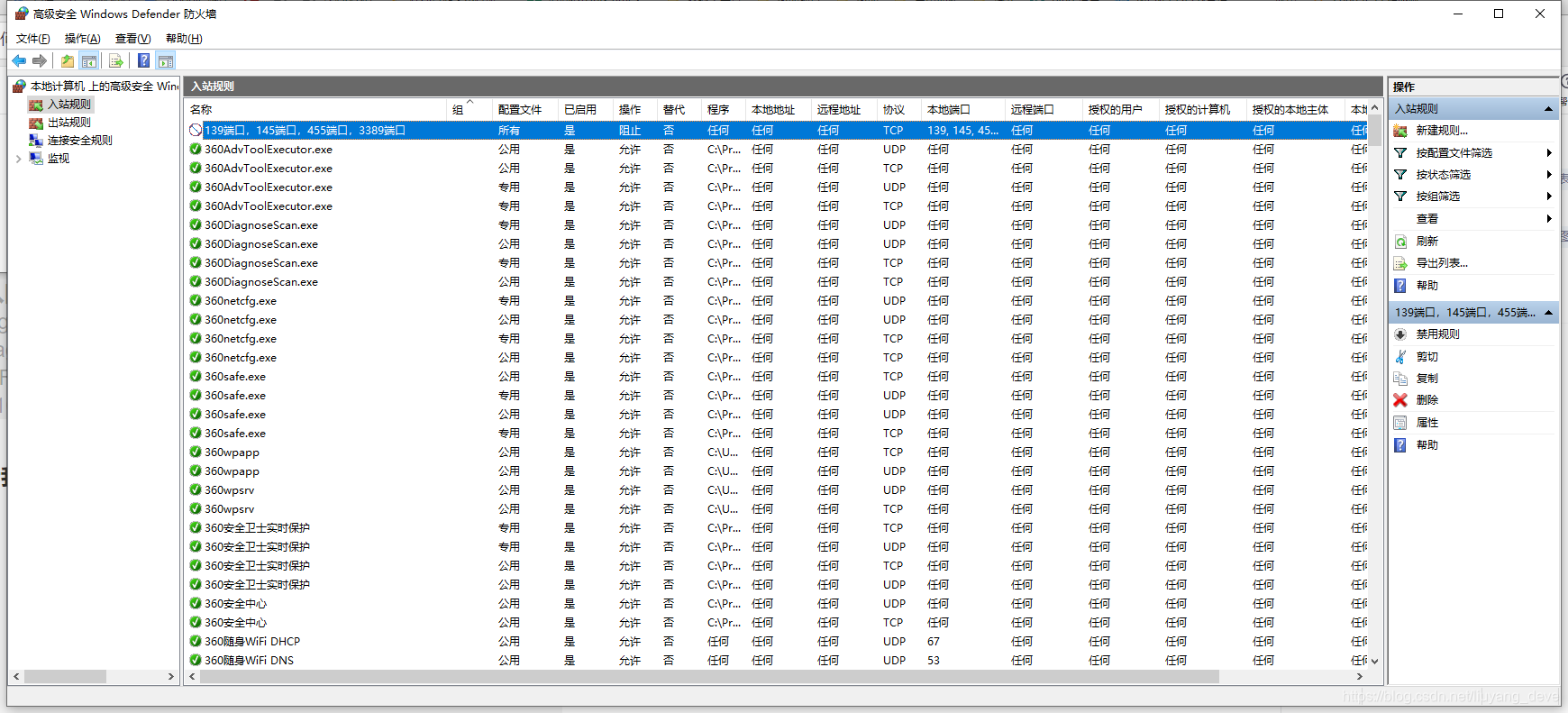Open the 按组筛选 submenu arrow
This screenshot has height=713, width=1568.
(x=1549, y=197)
